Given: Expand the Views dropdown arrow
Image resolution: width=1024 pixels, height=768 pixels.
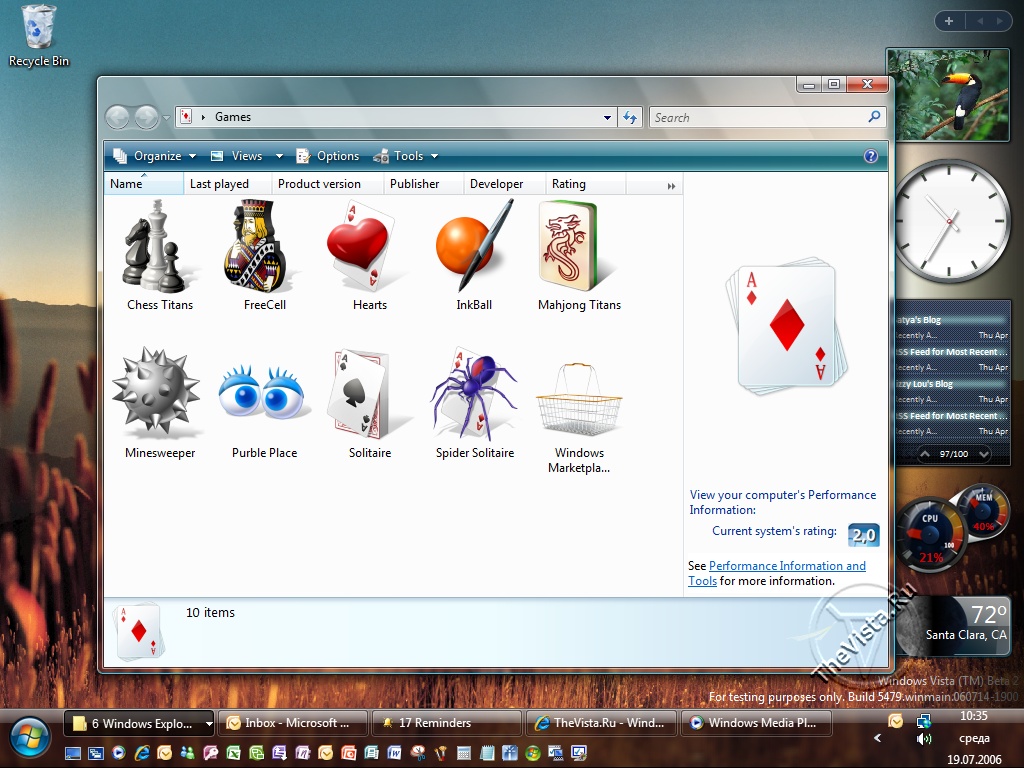Looking at the screenshot, I should pyautogui.click(x=279, y=156).
